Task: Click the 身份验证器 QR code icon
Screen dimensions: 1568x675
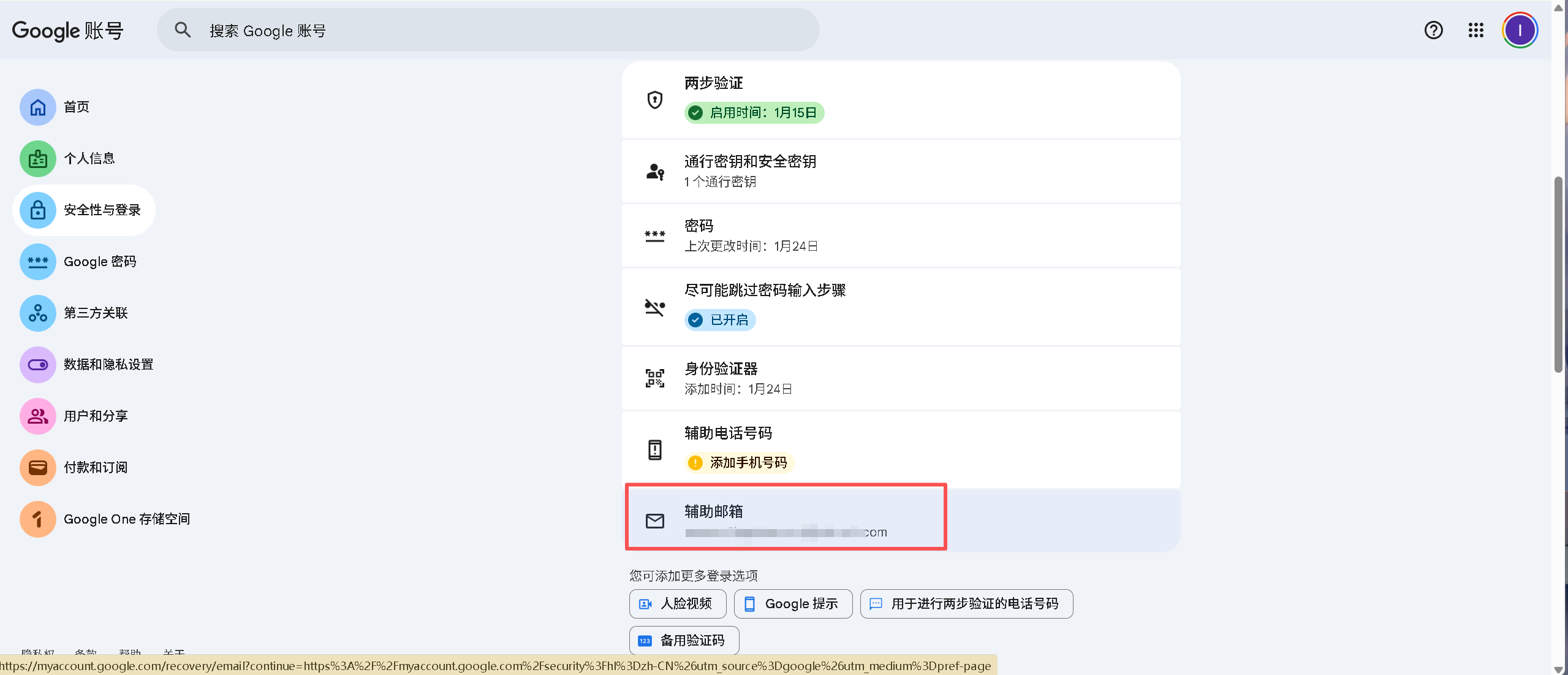Action: coord(654,378)
